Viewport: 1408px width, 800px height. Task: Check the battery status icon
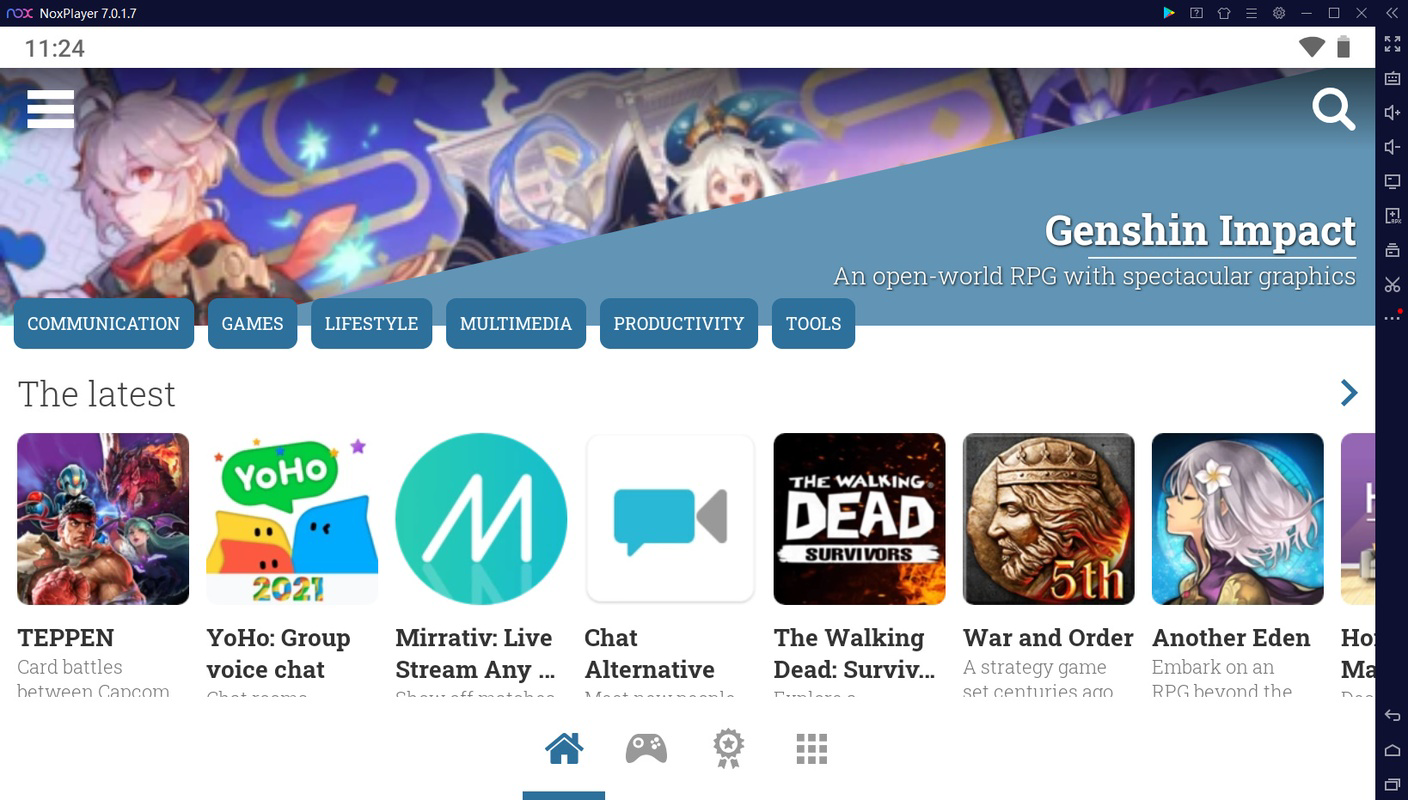[1344, 47]
